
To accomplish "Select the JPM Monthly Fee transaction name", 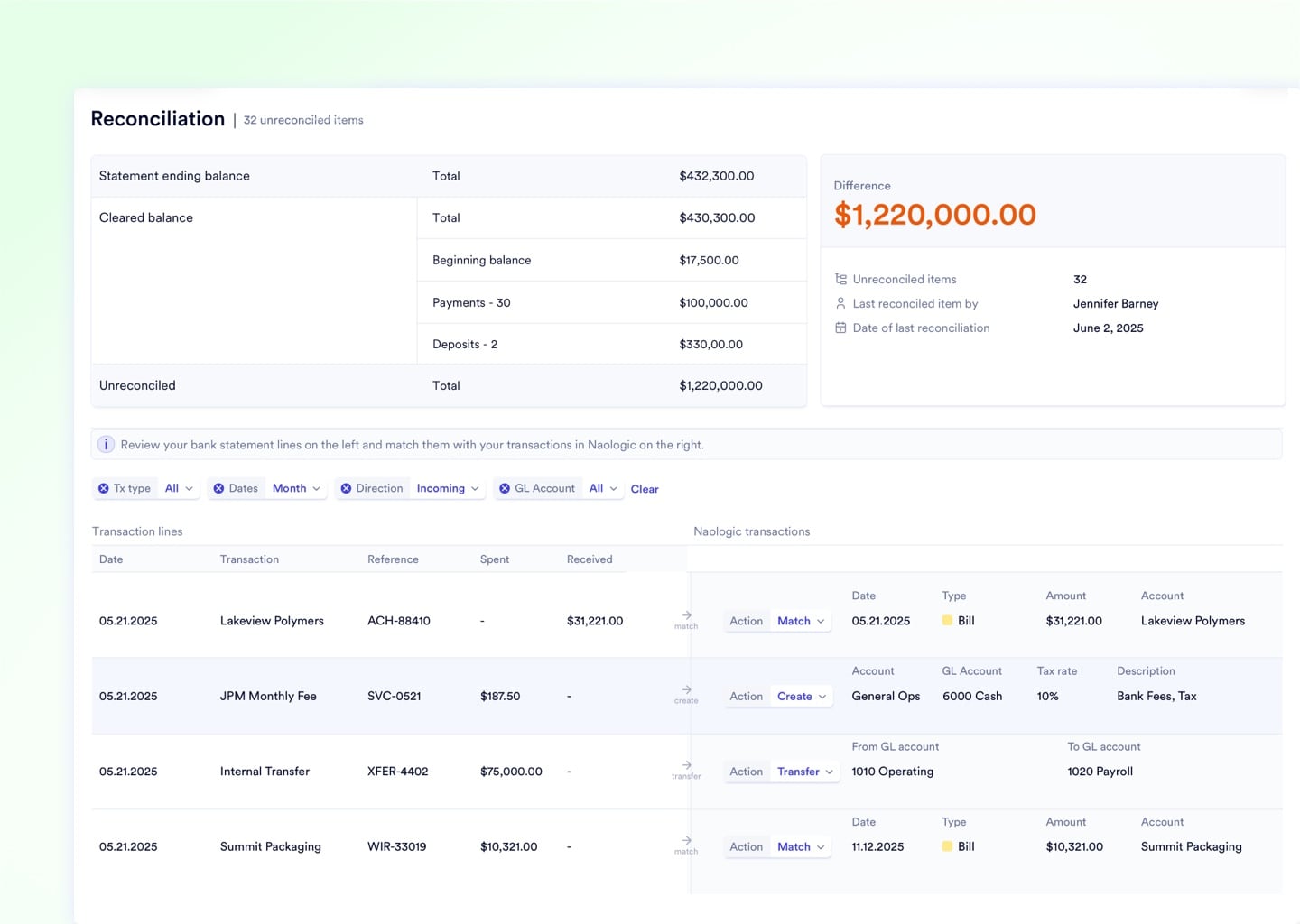I will pos(268,696).
